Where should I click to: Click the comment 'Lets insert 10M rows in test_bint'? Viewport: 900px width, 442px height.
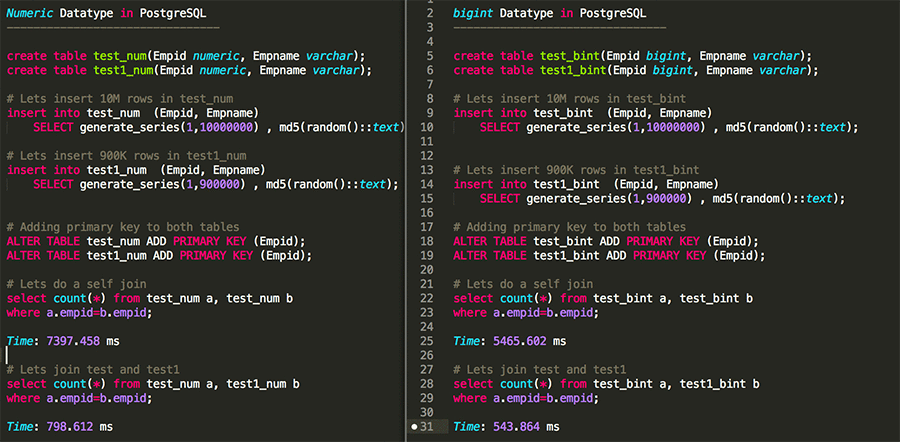(x=569, y=99)
